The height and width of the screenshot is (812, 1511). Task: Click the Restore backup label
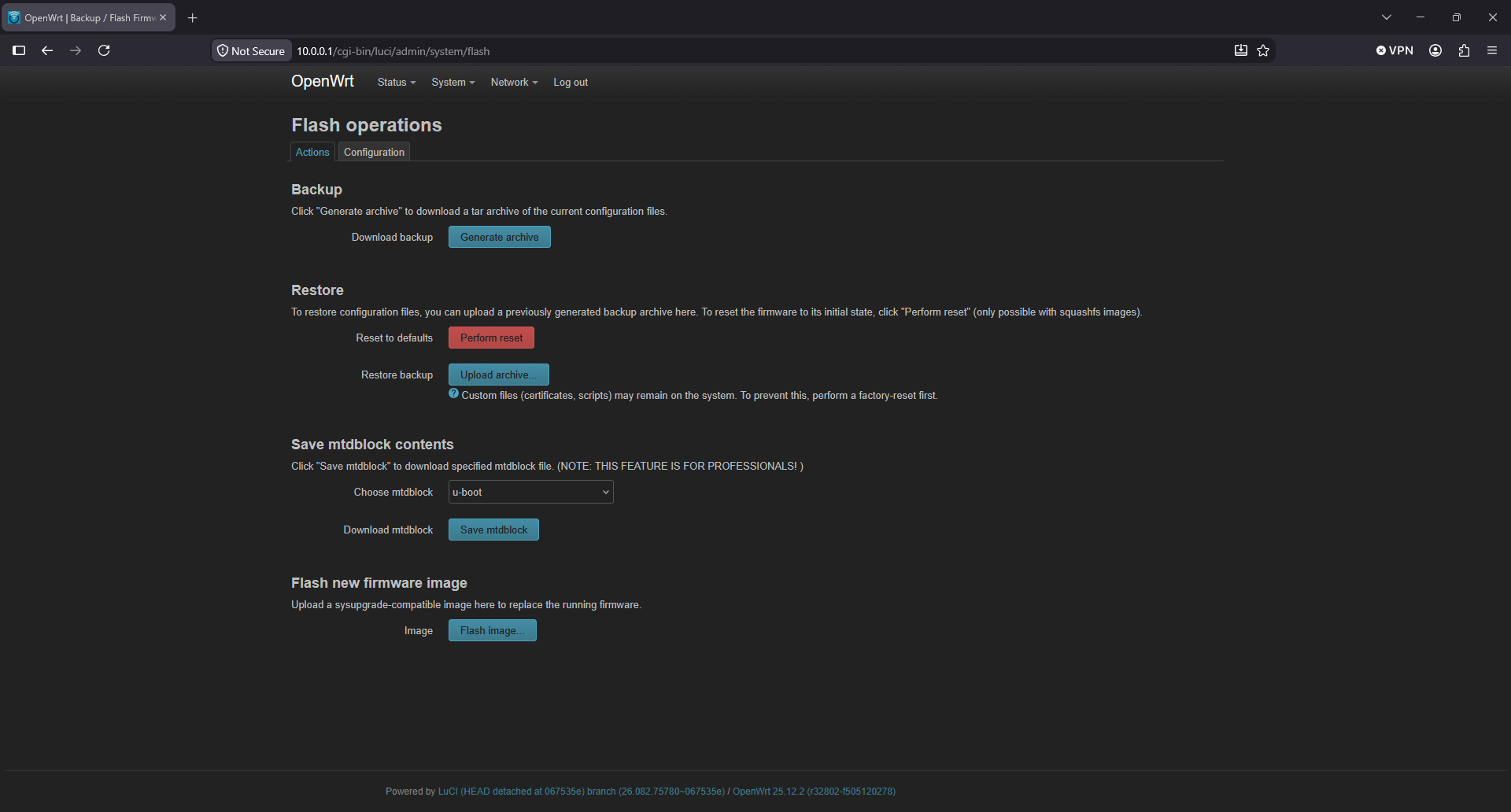tap(397, 375)
